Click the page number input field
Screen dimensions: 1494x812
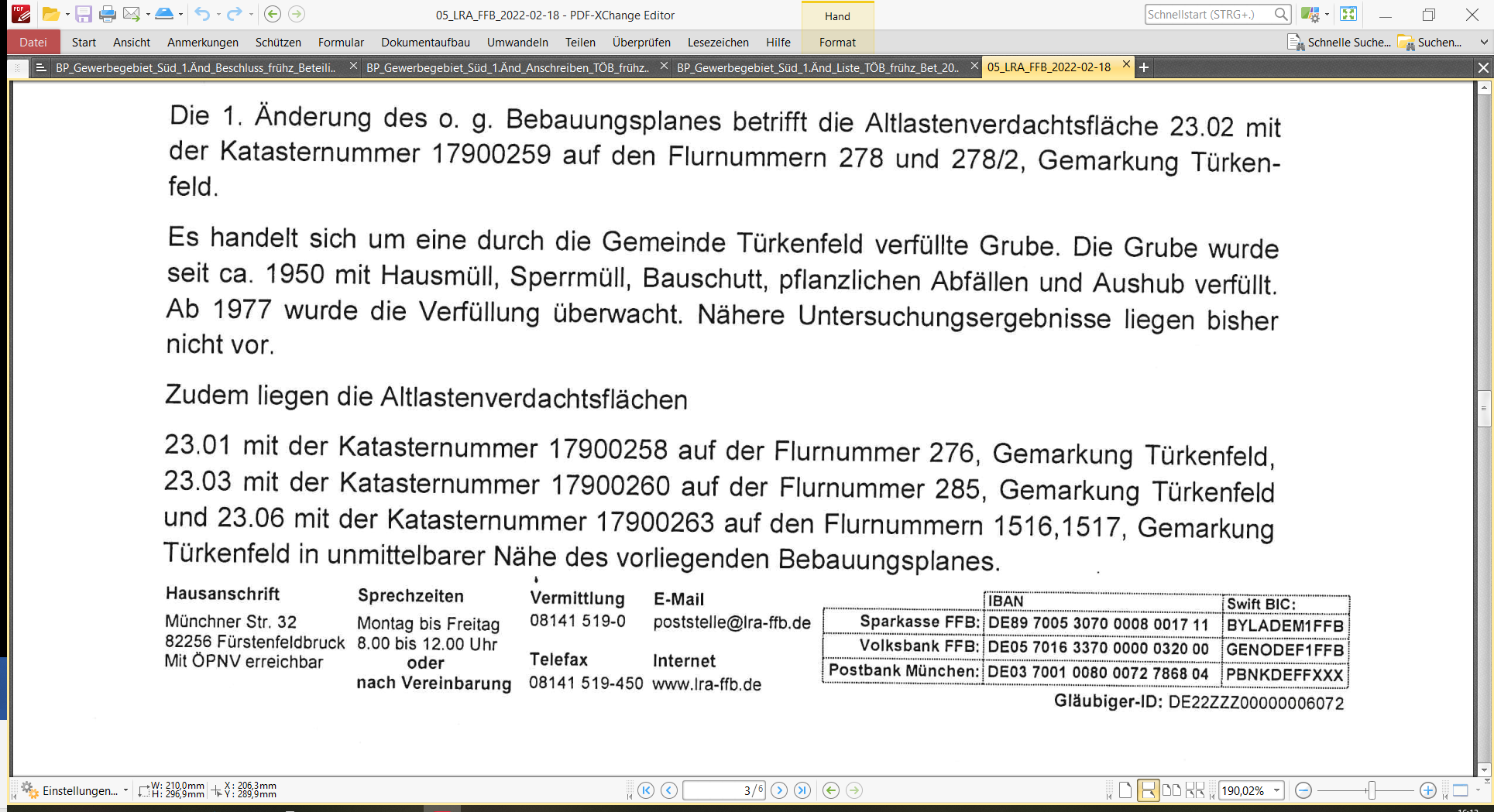tap(724, 790)
